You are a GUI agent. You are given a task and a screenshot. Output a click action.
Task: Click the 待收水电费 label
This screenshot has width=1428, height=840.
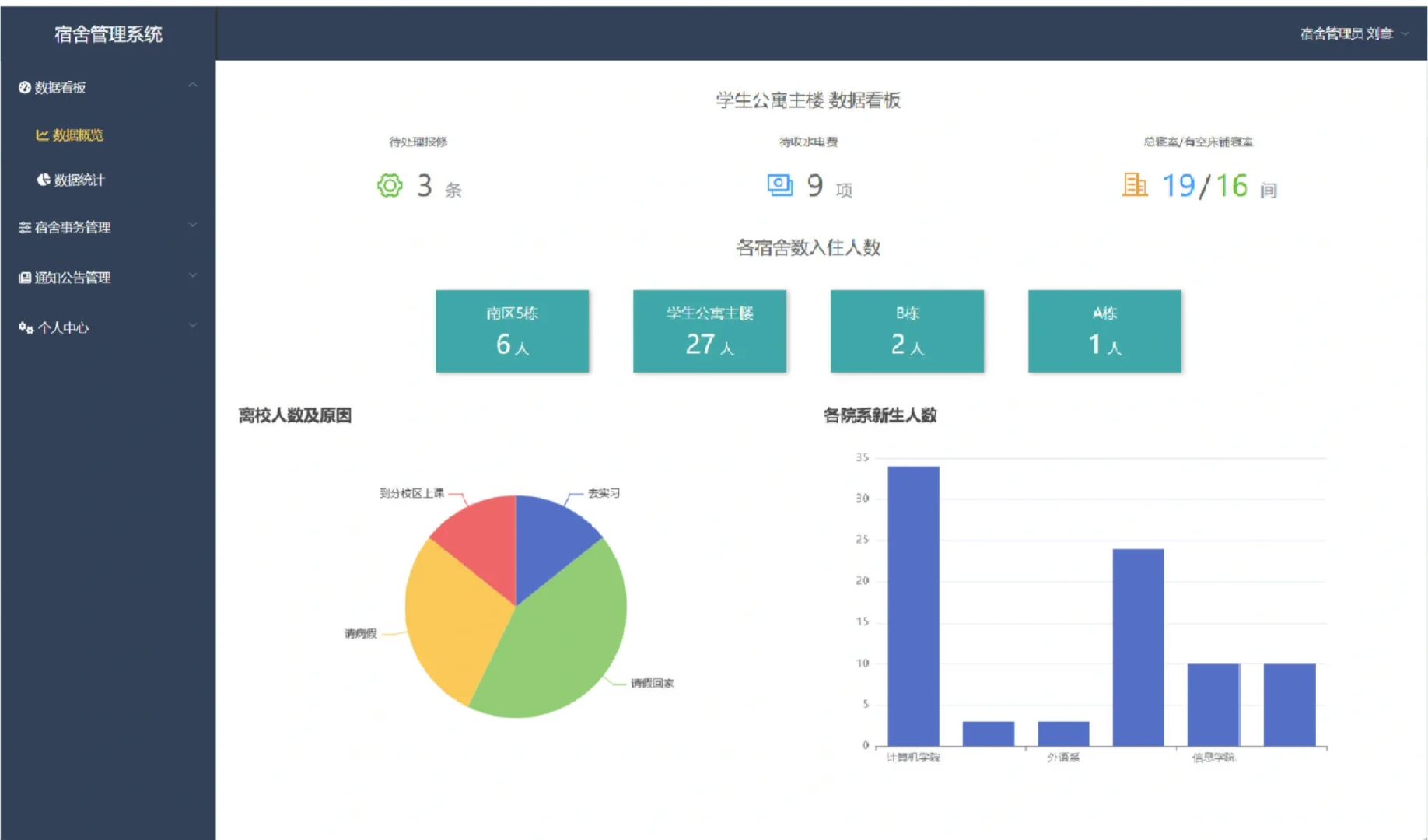(x=809, y=142)
